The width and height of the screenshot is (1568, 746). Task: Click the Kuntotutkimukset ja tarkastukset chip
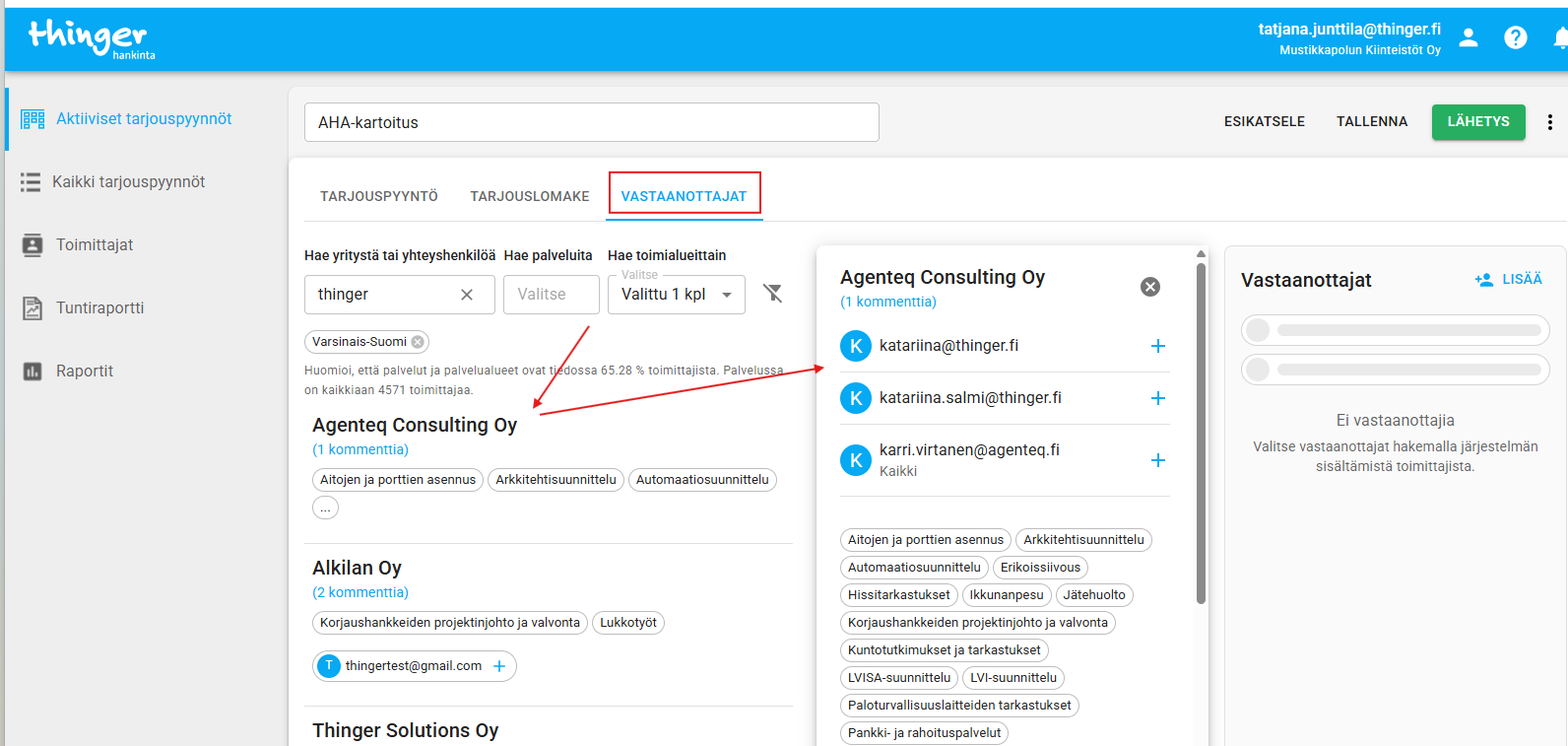945,650
